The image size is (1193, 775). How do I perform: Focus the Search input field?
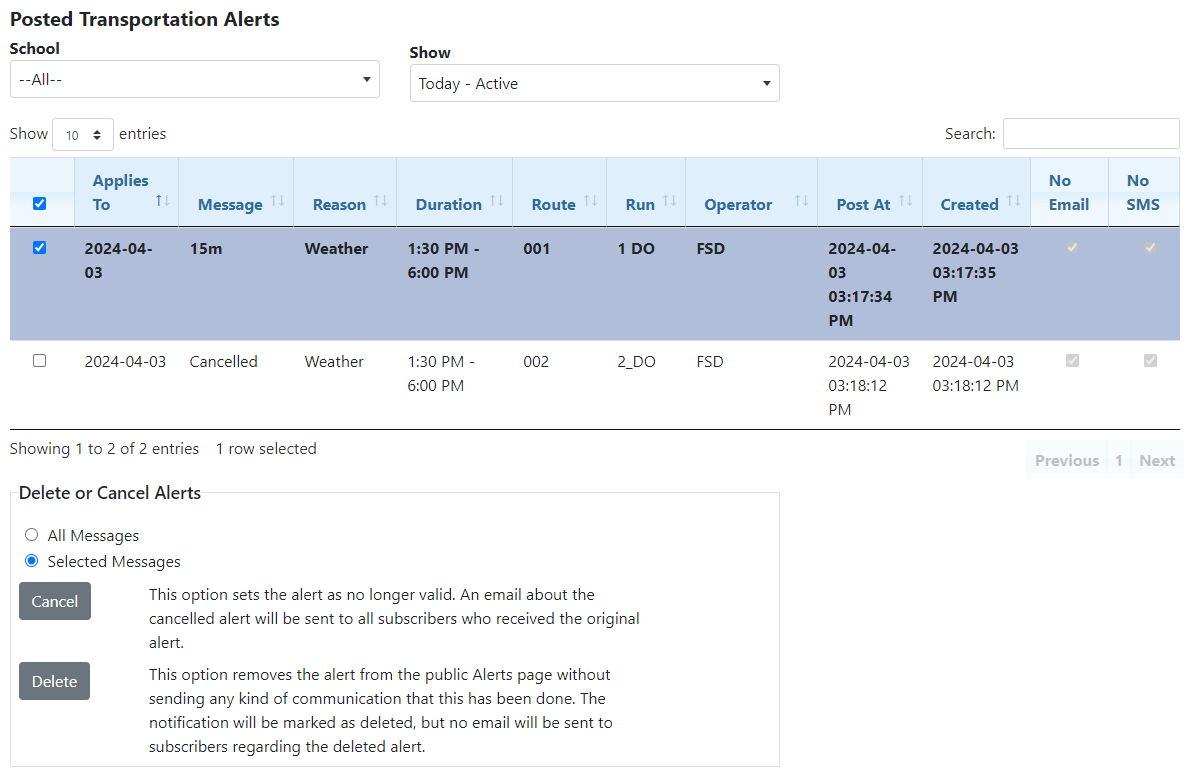1090,133
